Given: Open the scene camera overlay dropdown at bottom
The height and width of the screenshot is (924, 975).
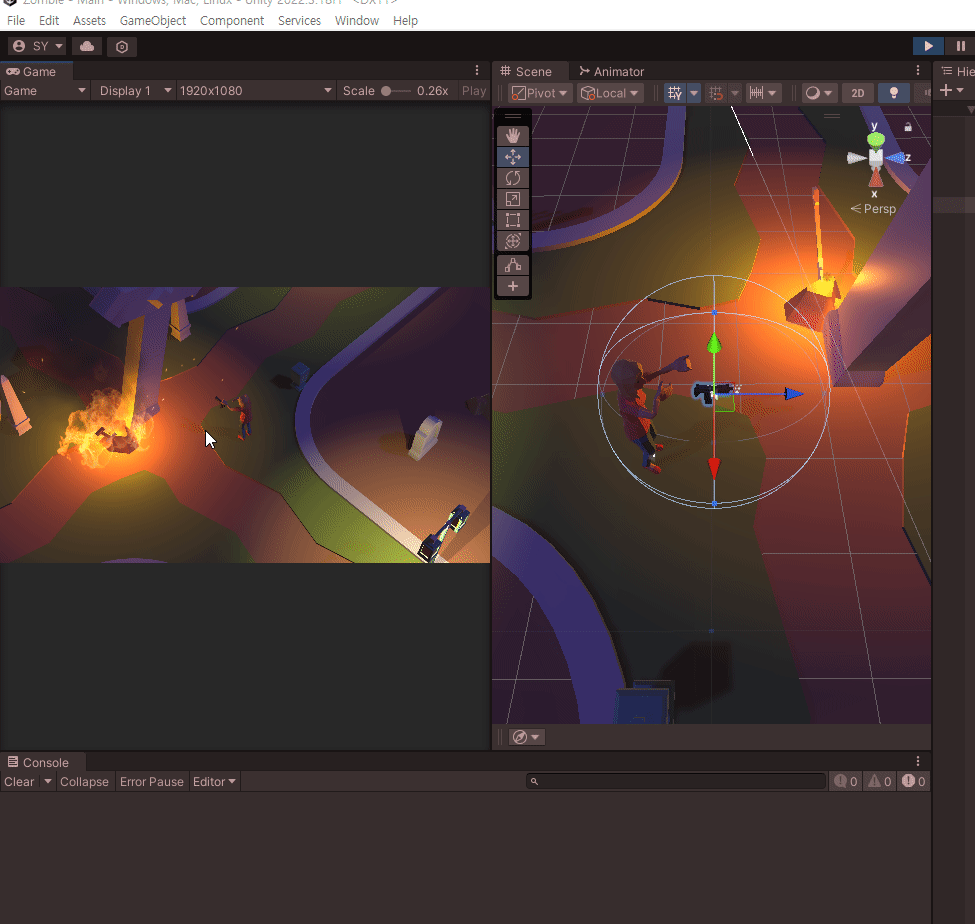Looking at the screenshot, I should [526, 737].
